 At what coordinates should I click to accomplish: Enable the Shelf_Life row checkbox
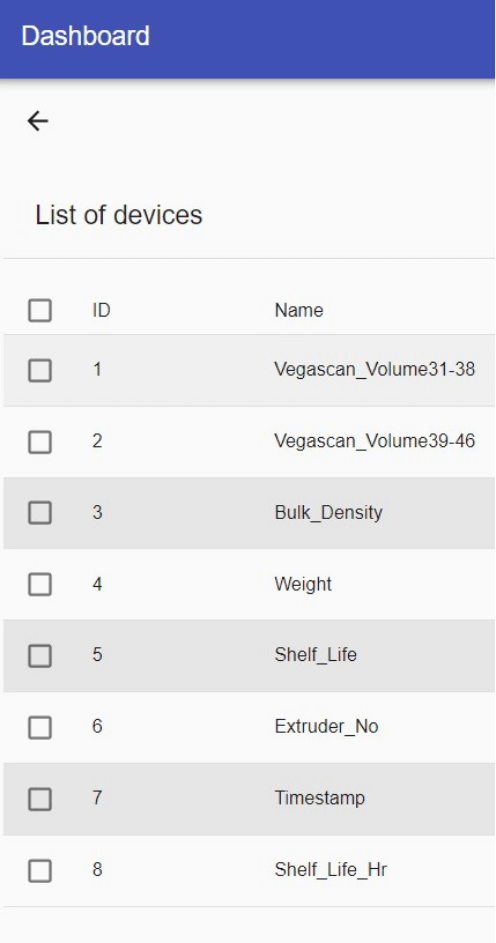tap(40, 656)
